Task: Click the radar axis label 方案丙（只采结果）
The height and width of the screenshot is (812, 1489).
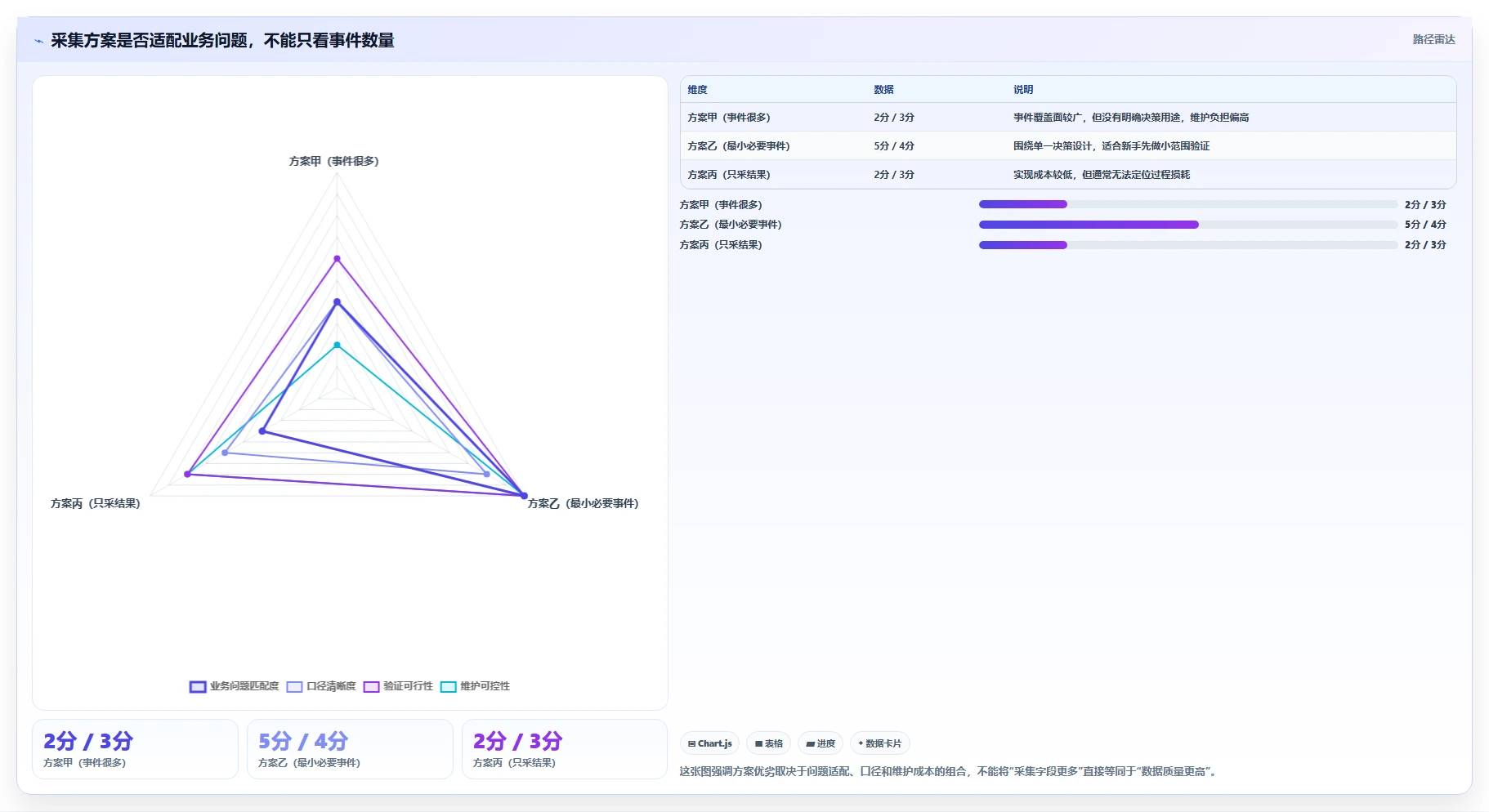Action: [96, 504]
